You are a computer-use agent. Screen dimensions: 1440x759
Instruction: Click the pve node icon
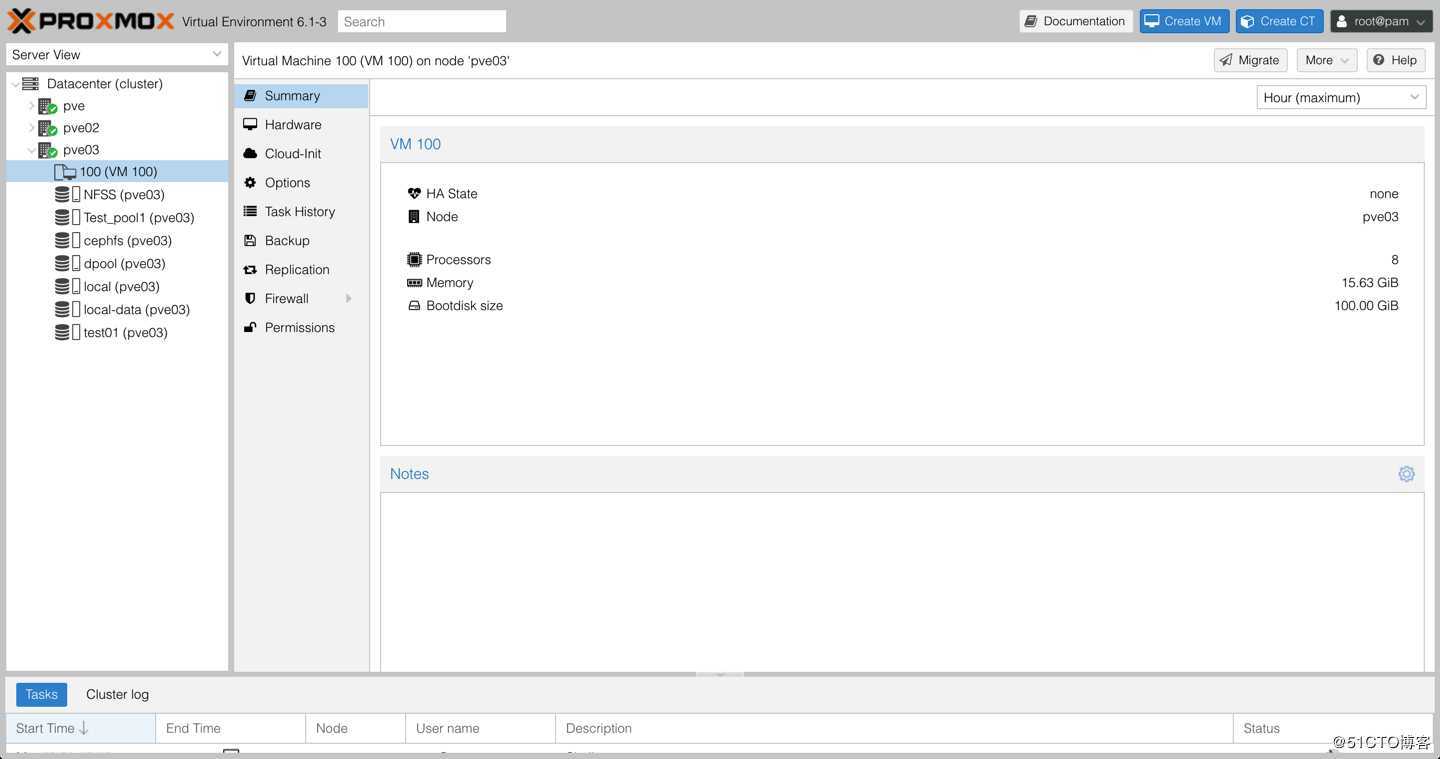[x=47, y=106]
